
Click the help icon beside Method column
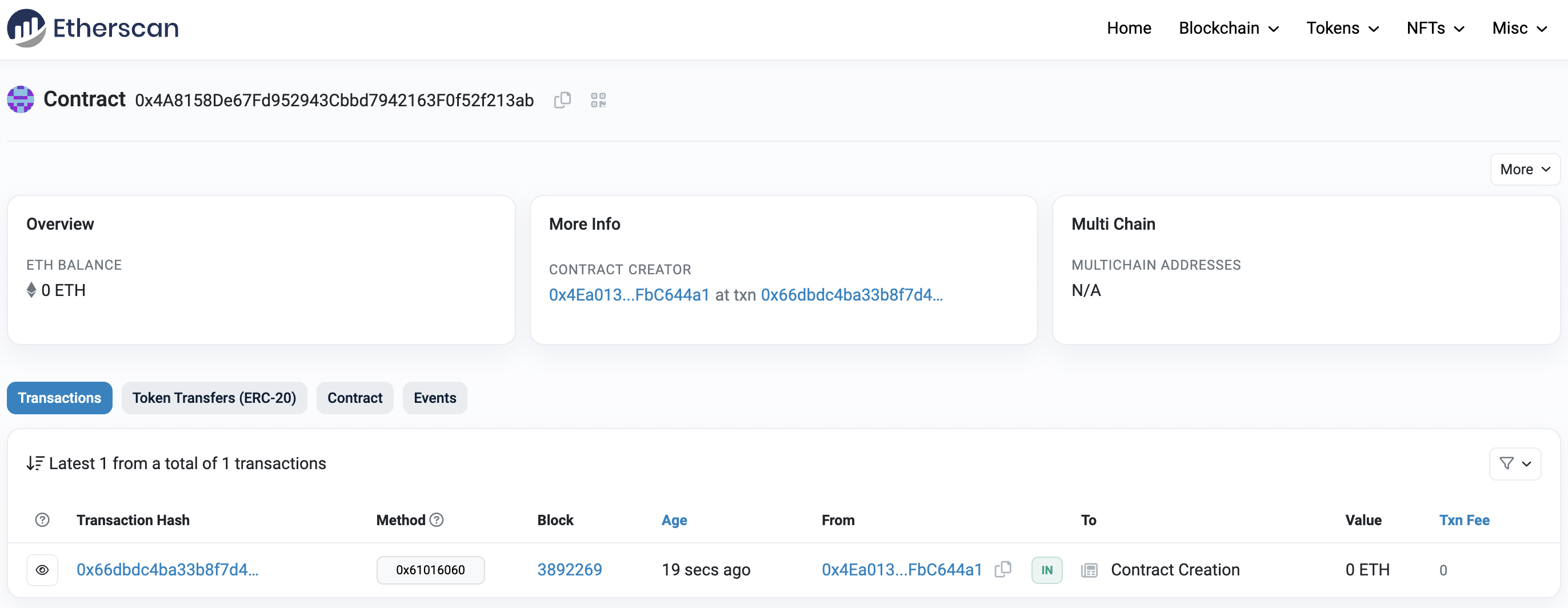pyautogui.click(x=437, y=520)
